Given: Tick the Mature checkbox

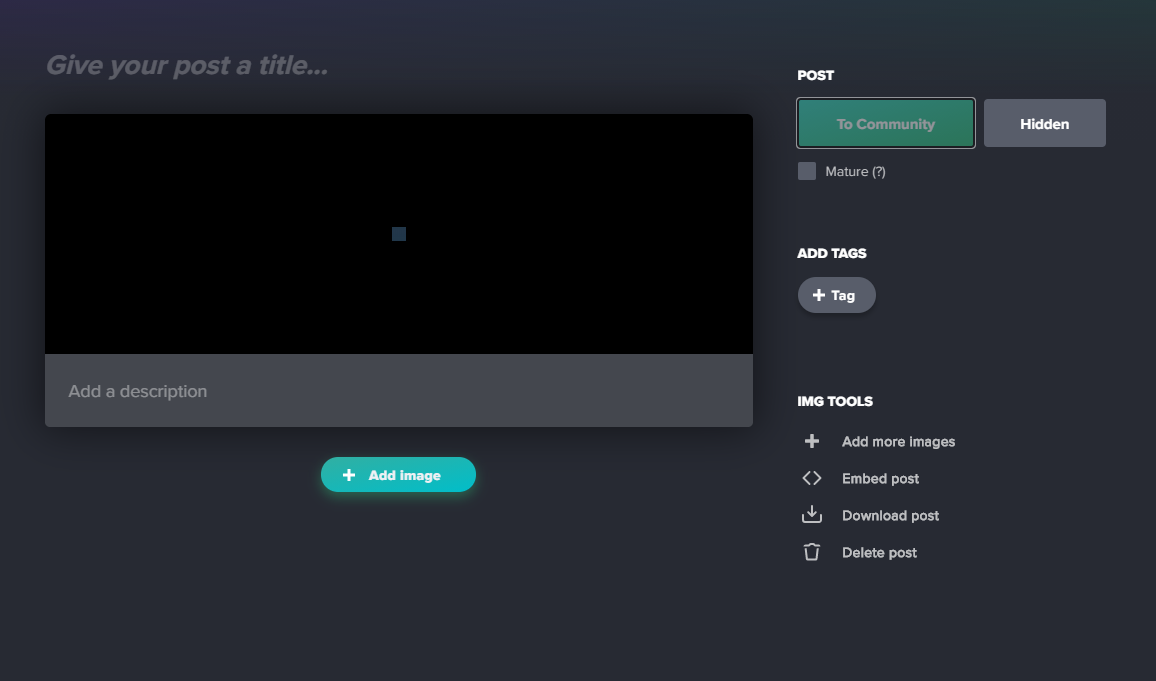Looking at the screenshot, I should 807,171.
